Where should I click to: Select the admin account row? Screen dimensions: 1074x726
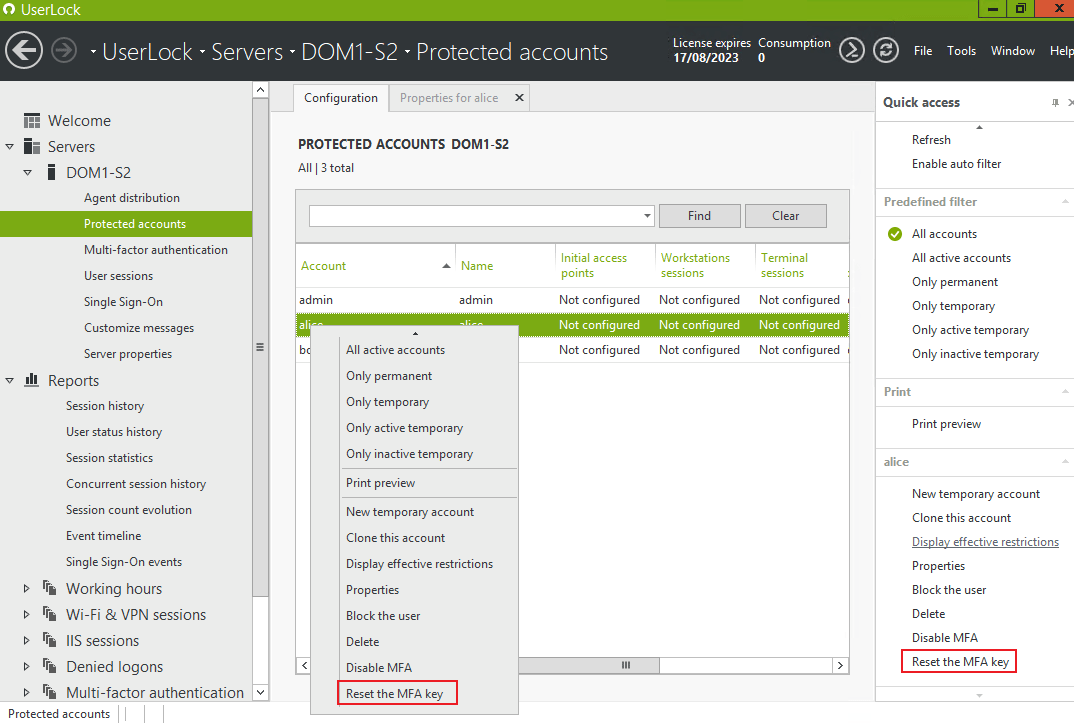tap(572, 300)
